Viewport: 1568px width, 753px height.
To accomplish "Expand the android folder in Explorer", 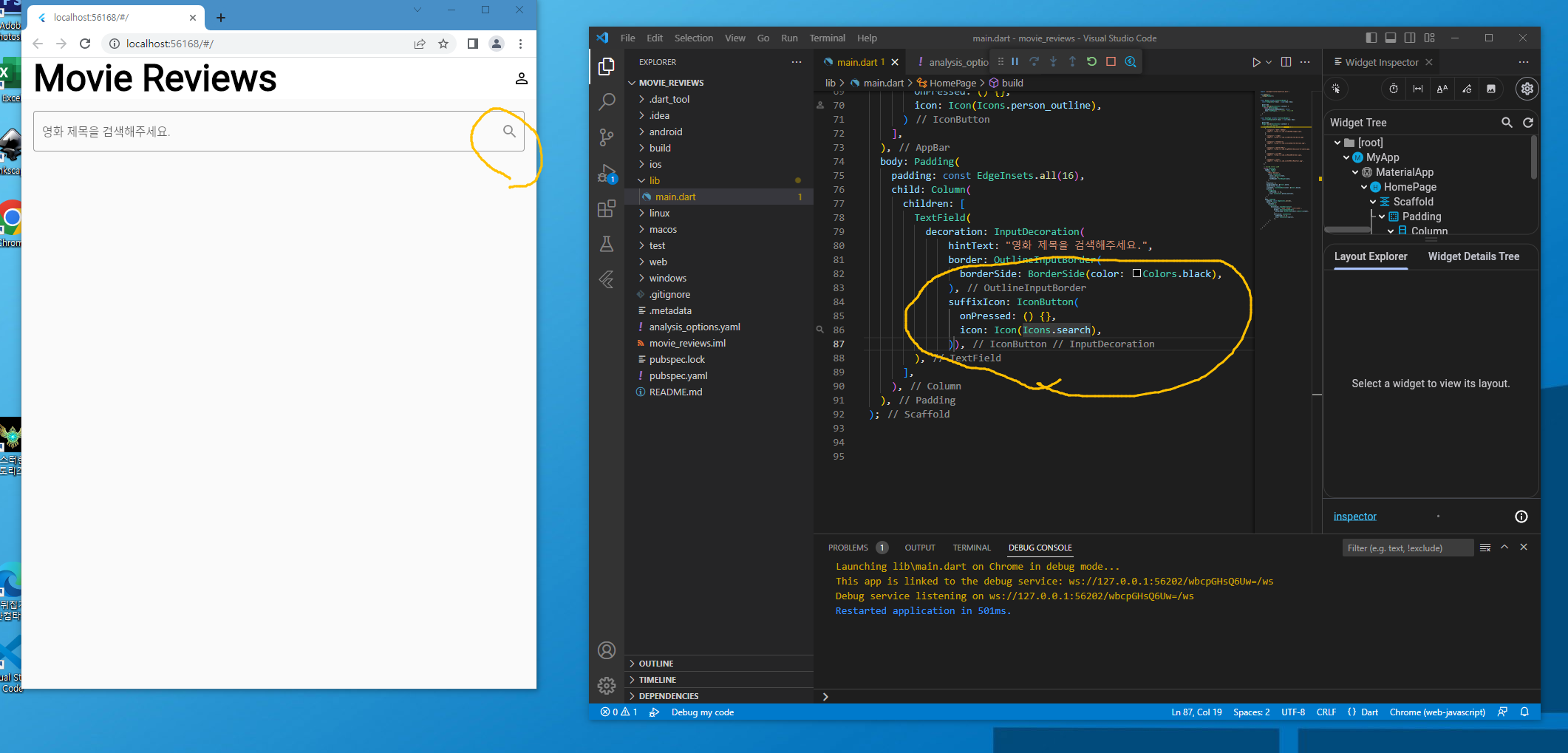I will click(718, 132).
